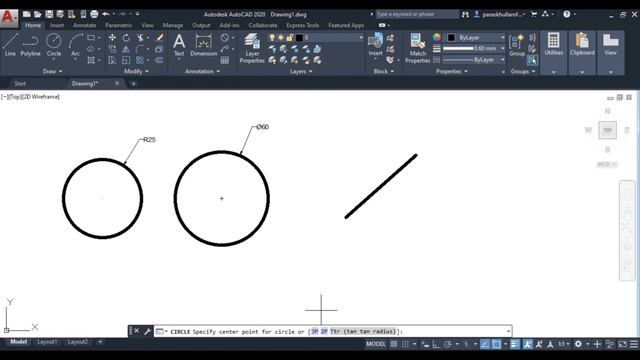Click the Stretch tool
The height and width of the screenshot is (360, 640).
[112, 60]
